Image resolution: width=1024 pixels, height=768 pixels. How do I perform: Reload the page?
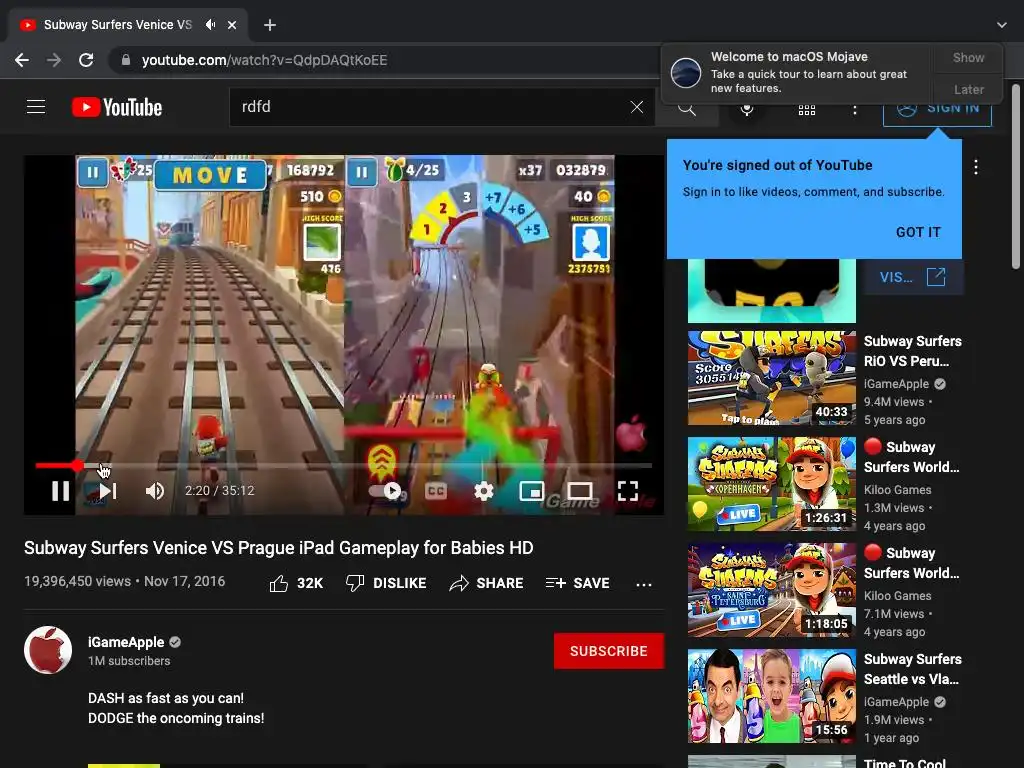(x=86, y=60)
